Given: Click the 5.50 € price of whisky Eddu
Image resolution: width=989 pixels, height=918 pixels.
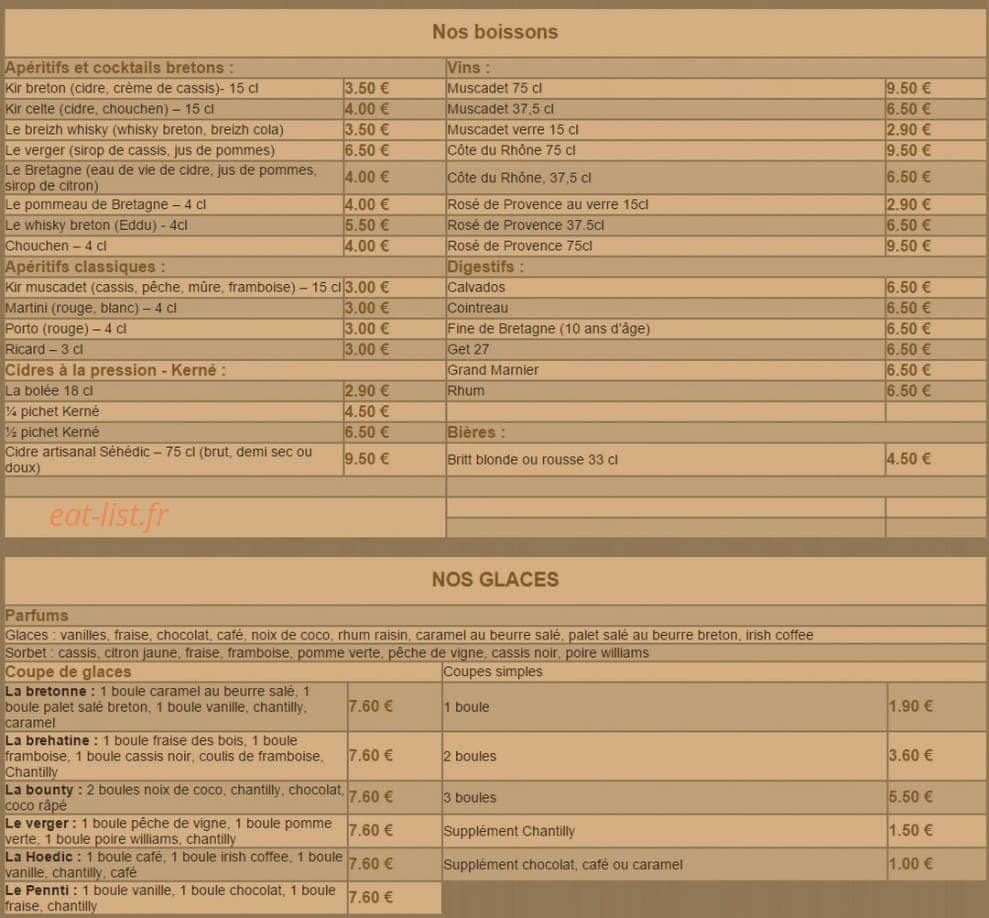Looking at the screenshot, I should [x=367, y=225].
